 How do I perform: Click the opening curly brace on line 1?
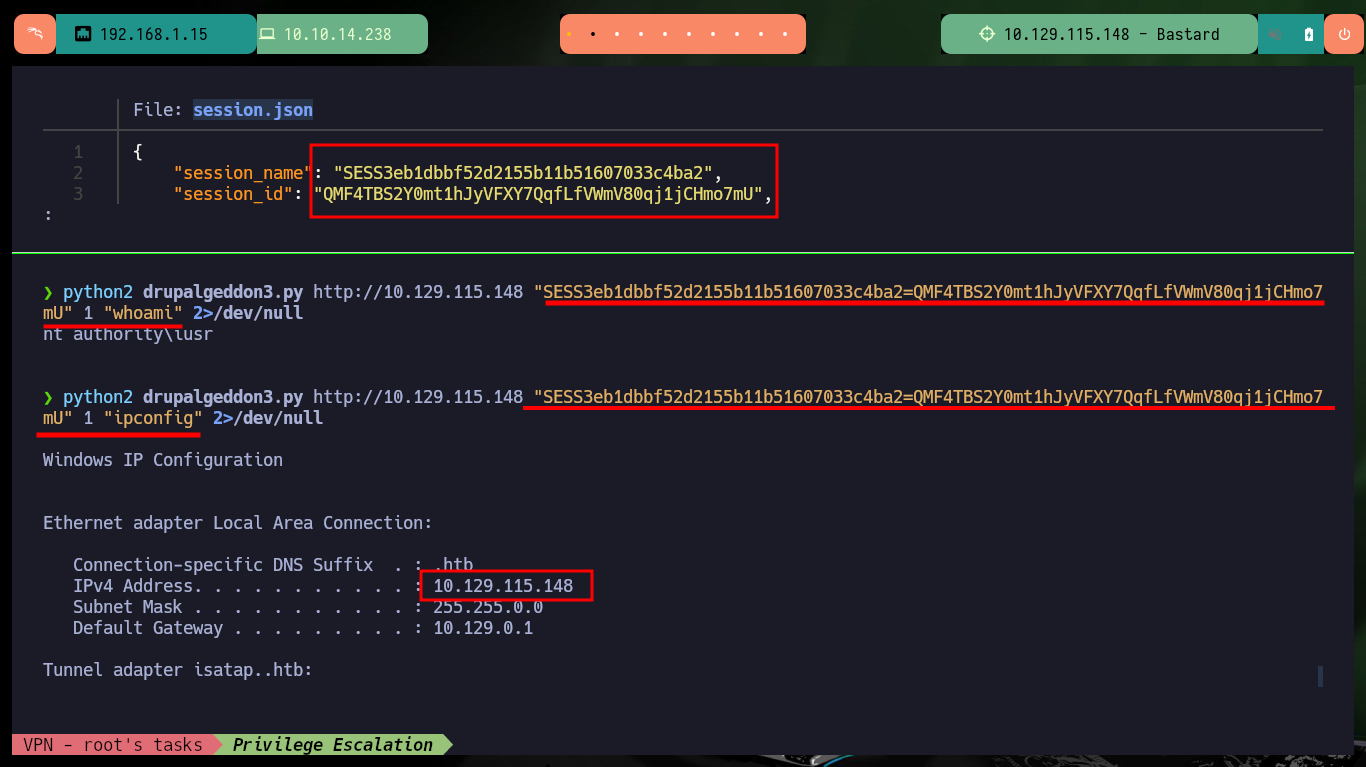pos(138,152)
